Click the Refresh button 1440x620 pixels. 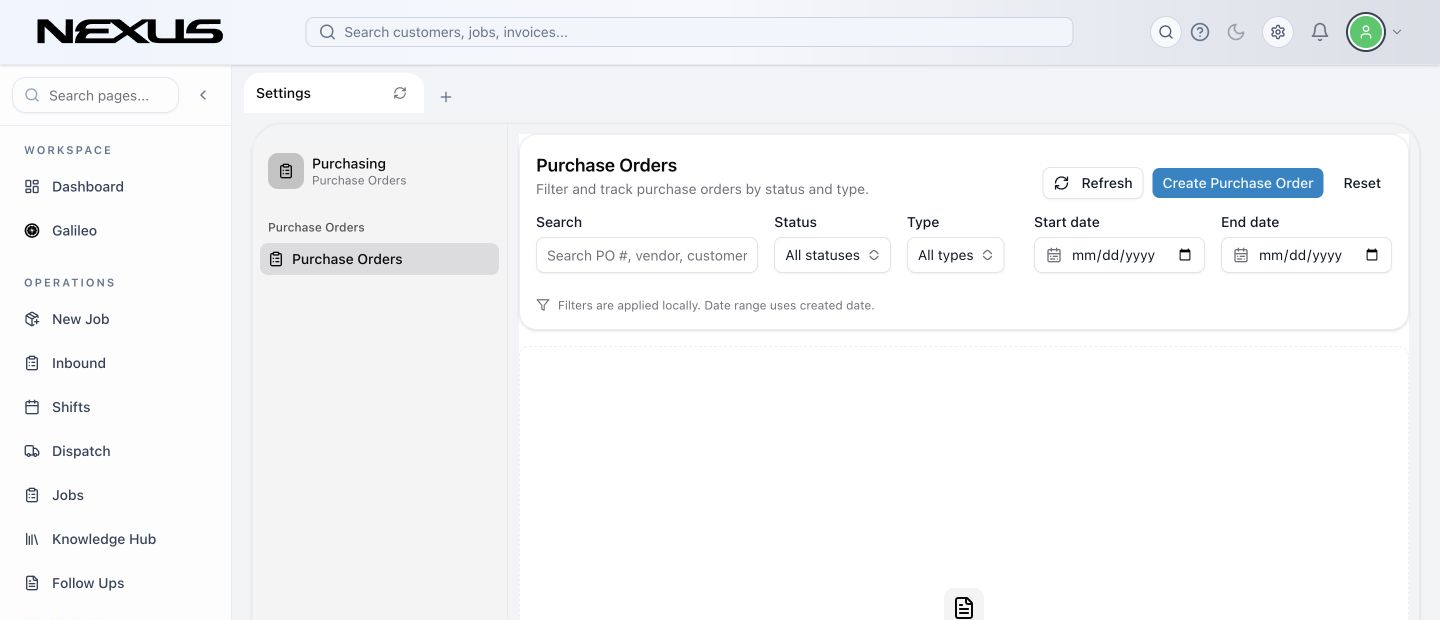pyautogui.click(x=1093, y=183)
